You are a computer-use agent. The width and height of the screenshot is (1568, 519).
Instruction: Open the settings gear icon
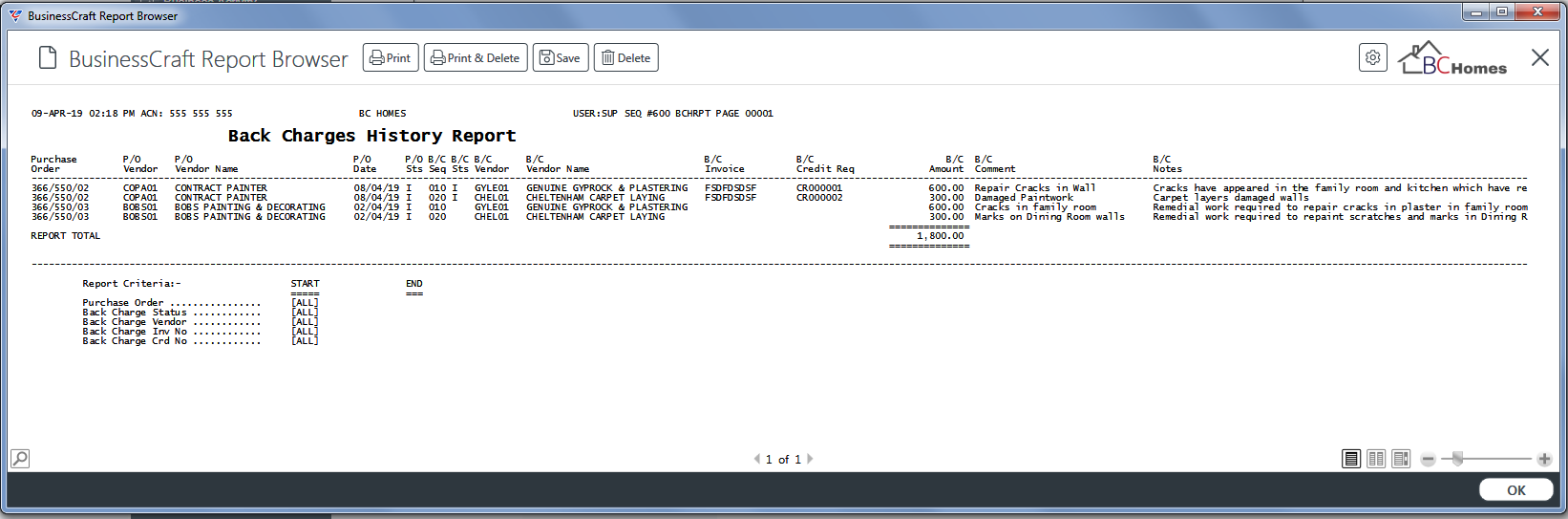(x=1372, y=57)
